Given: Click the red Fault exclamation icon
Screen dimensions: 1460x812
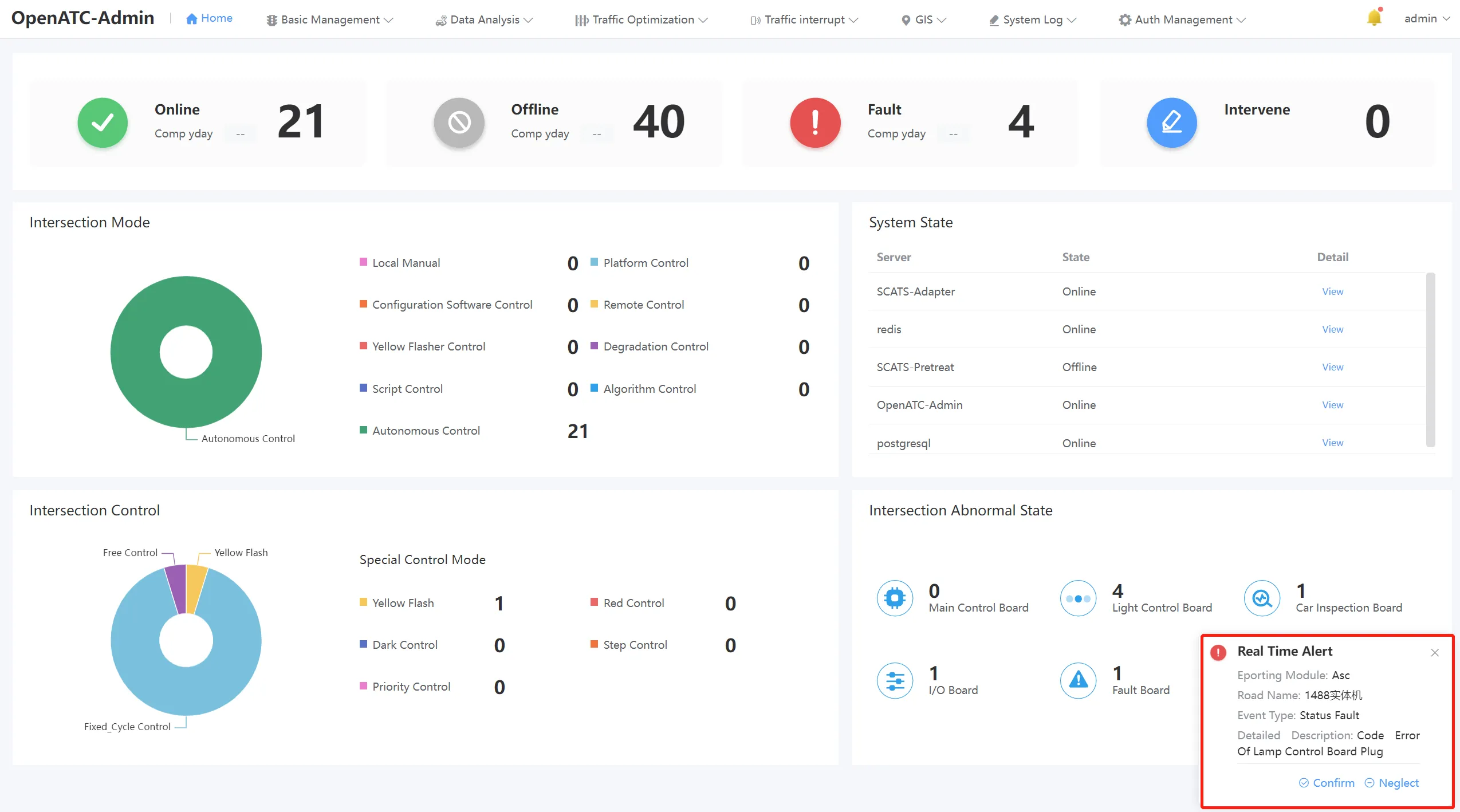Looking at the screenshot, I should [815, 123].
